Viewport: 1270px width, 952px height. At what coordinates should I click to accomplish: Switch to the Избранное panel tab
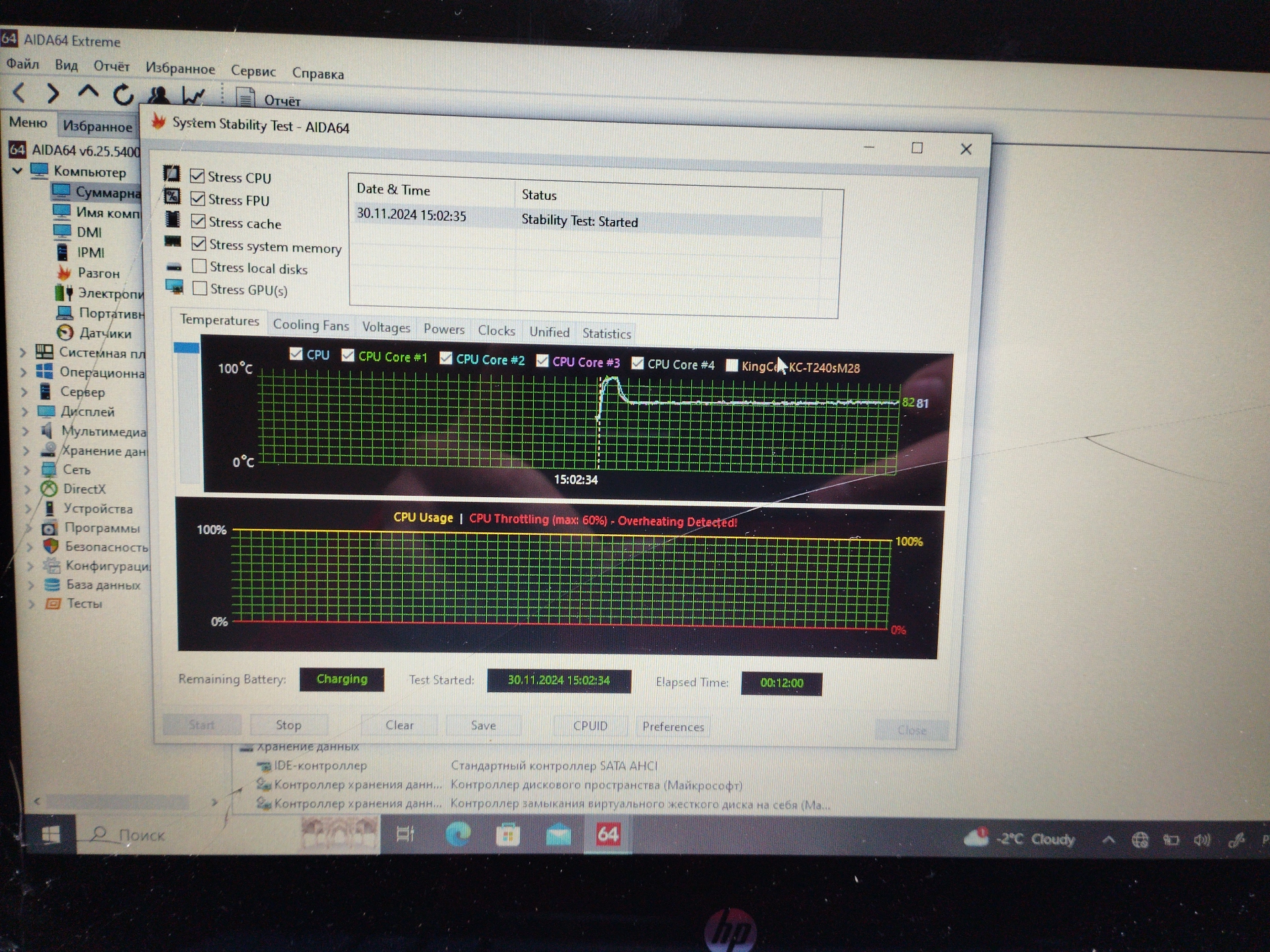pos(97,126)
